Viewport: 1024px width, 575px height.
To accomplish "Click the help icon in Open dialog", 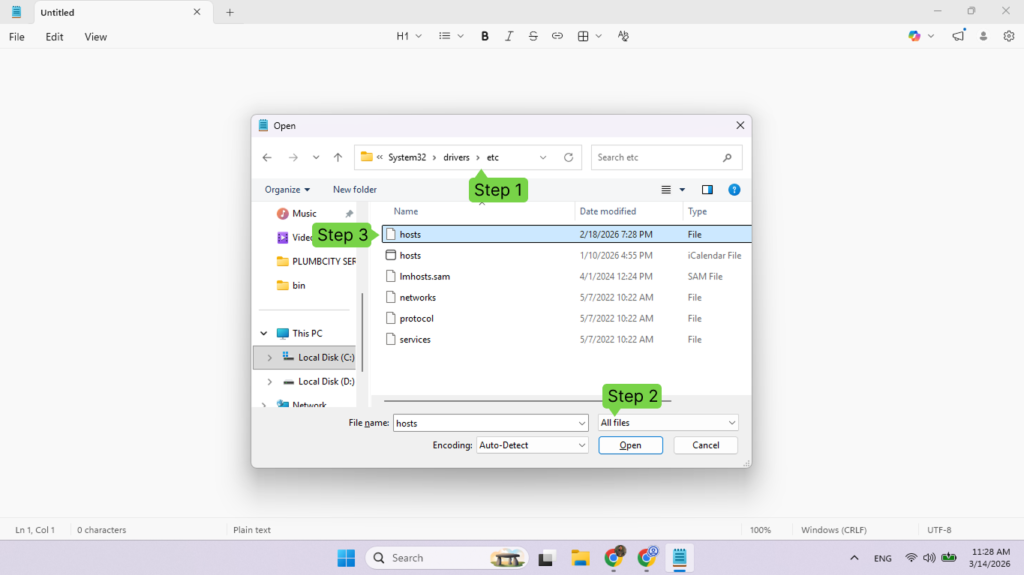I will coord(734,189).
